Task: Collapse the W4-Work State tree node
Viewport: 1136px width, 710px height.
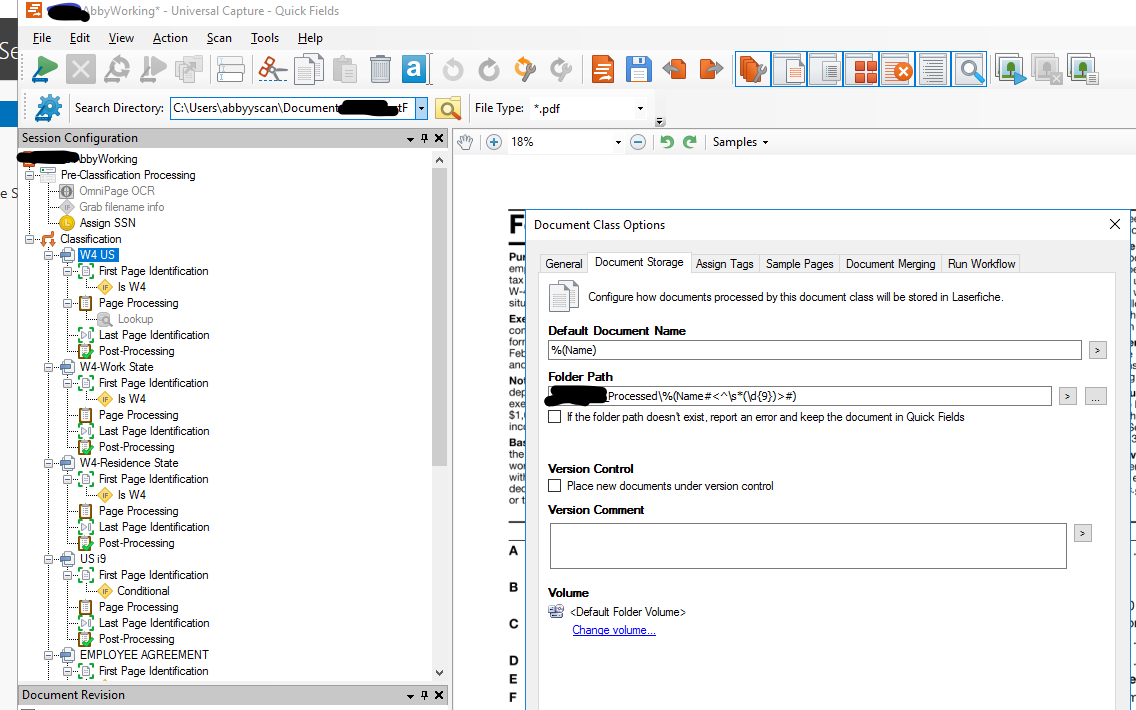Action: pos(49,367)
